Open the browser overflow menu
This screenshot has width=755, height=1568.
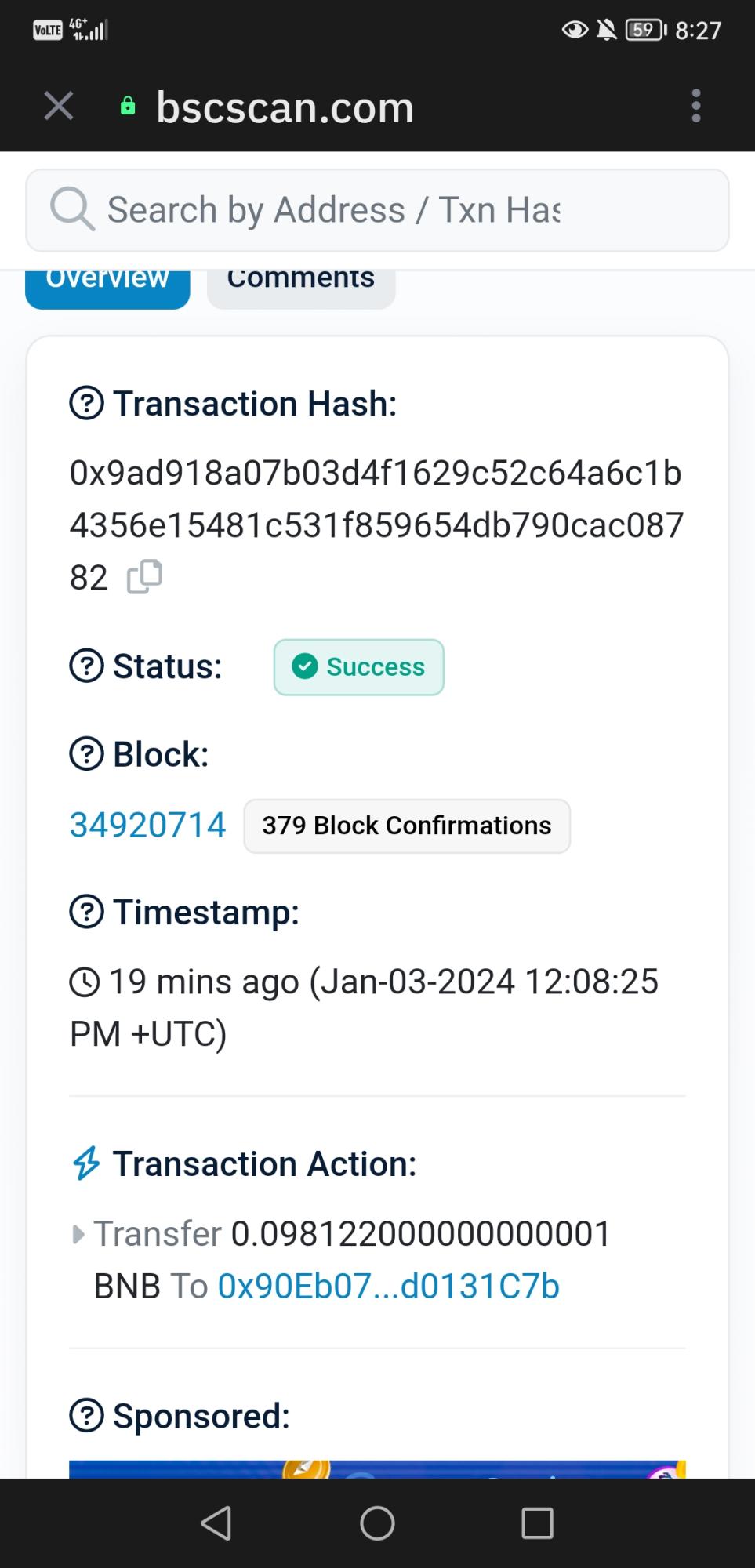696,105
